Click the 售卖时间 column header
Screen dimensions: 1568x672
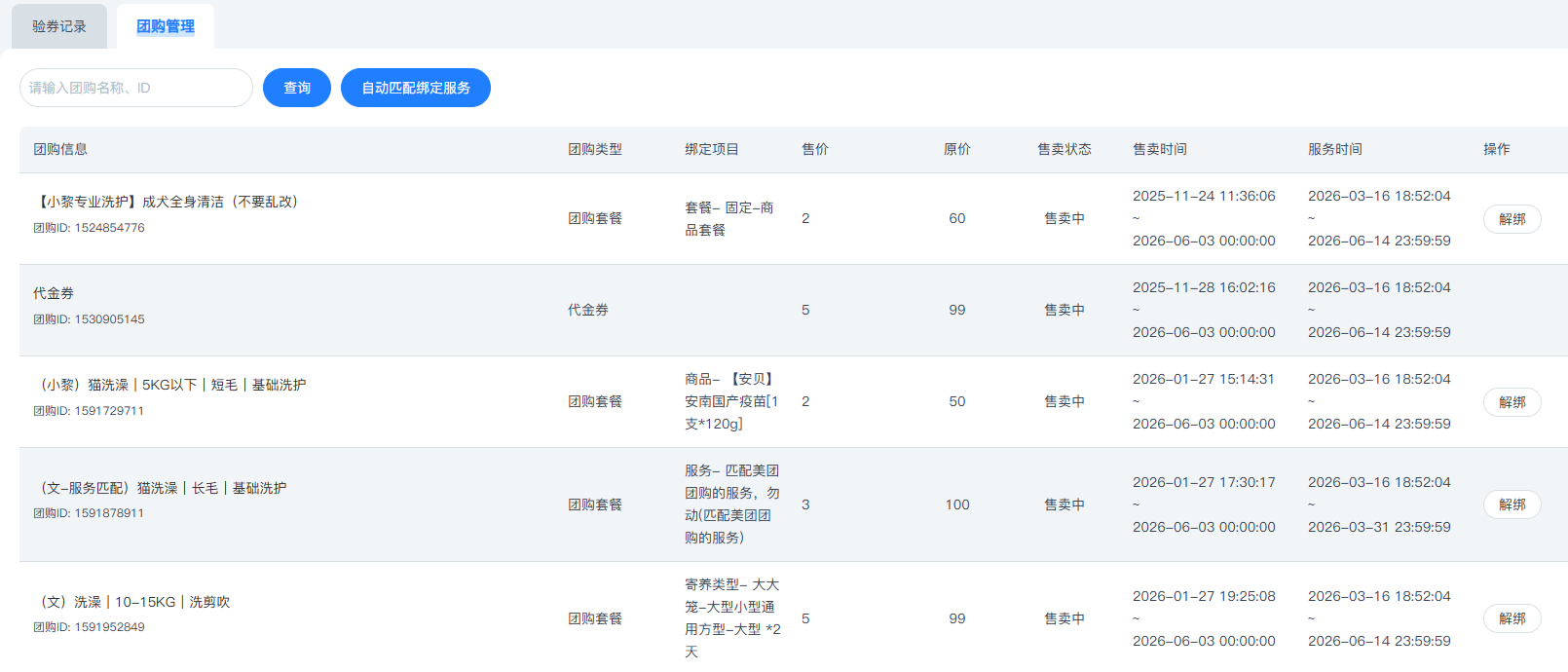click(x=1160, y=149)
